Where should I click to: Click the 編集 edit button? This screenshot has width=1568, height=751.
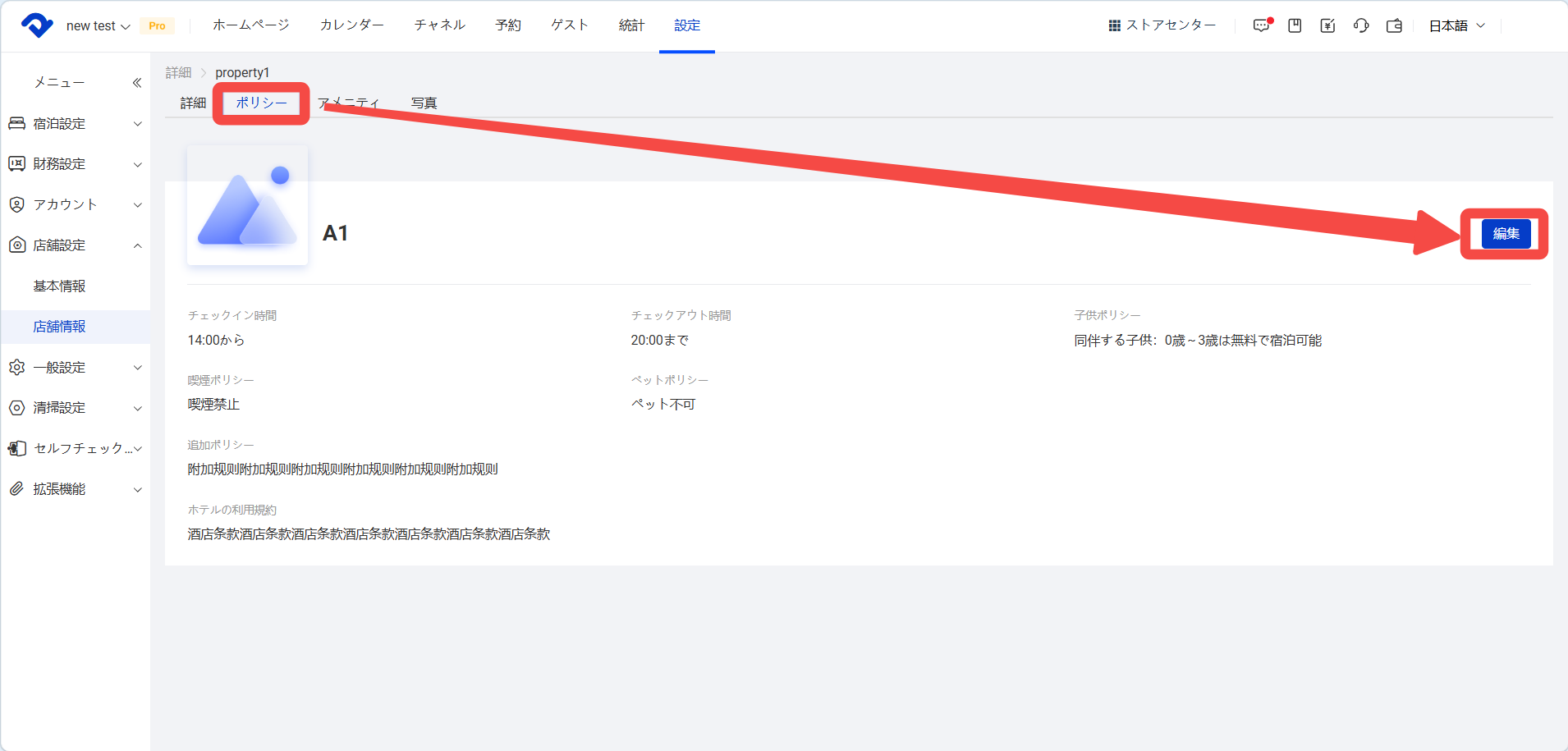click(1506, 233)
